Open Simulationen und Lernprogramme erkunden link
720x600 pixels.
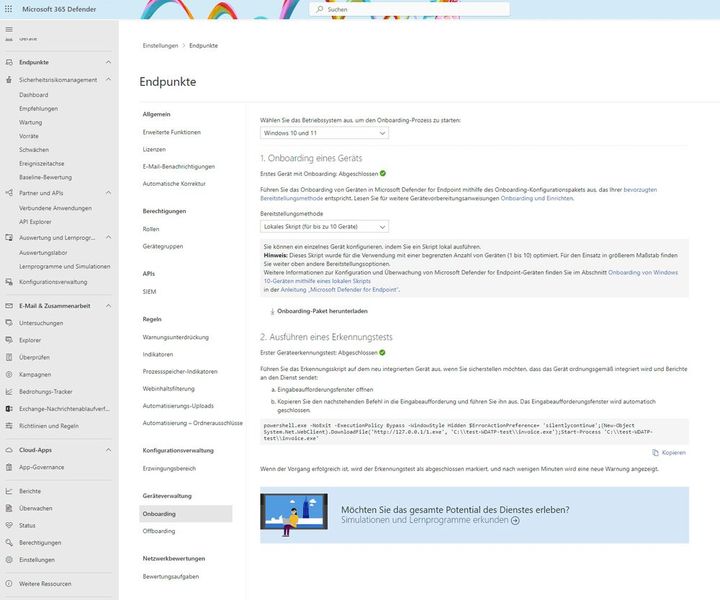pyautogui.click(x=430, y=520)
